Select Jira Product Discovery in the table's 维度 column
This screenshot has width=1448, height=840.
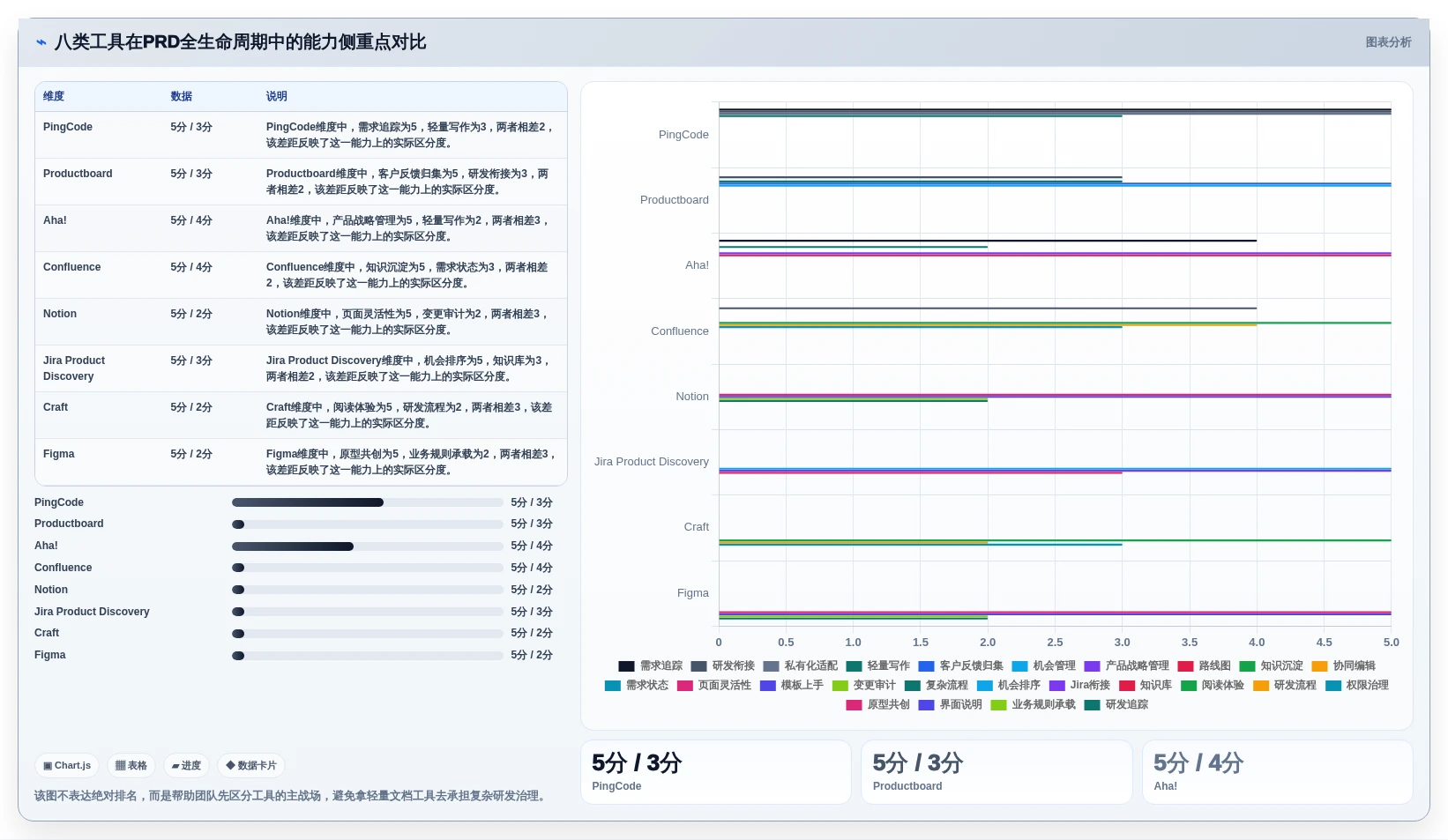coord(74,369)
